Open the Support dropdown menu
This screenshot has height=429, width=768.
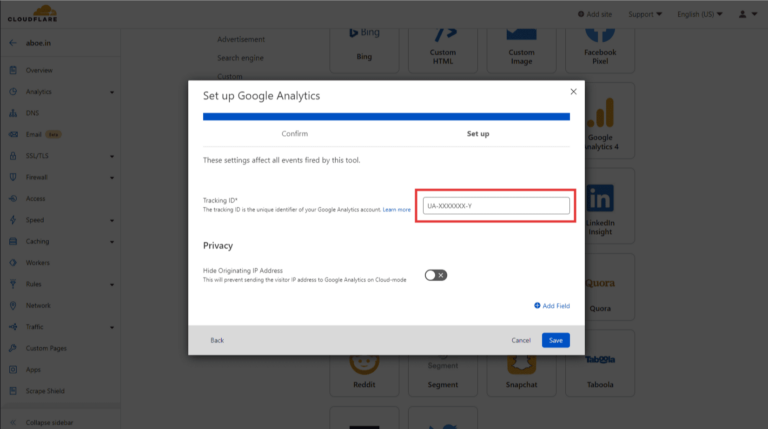click(645, 14)
